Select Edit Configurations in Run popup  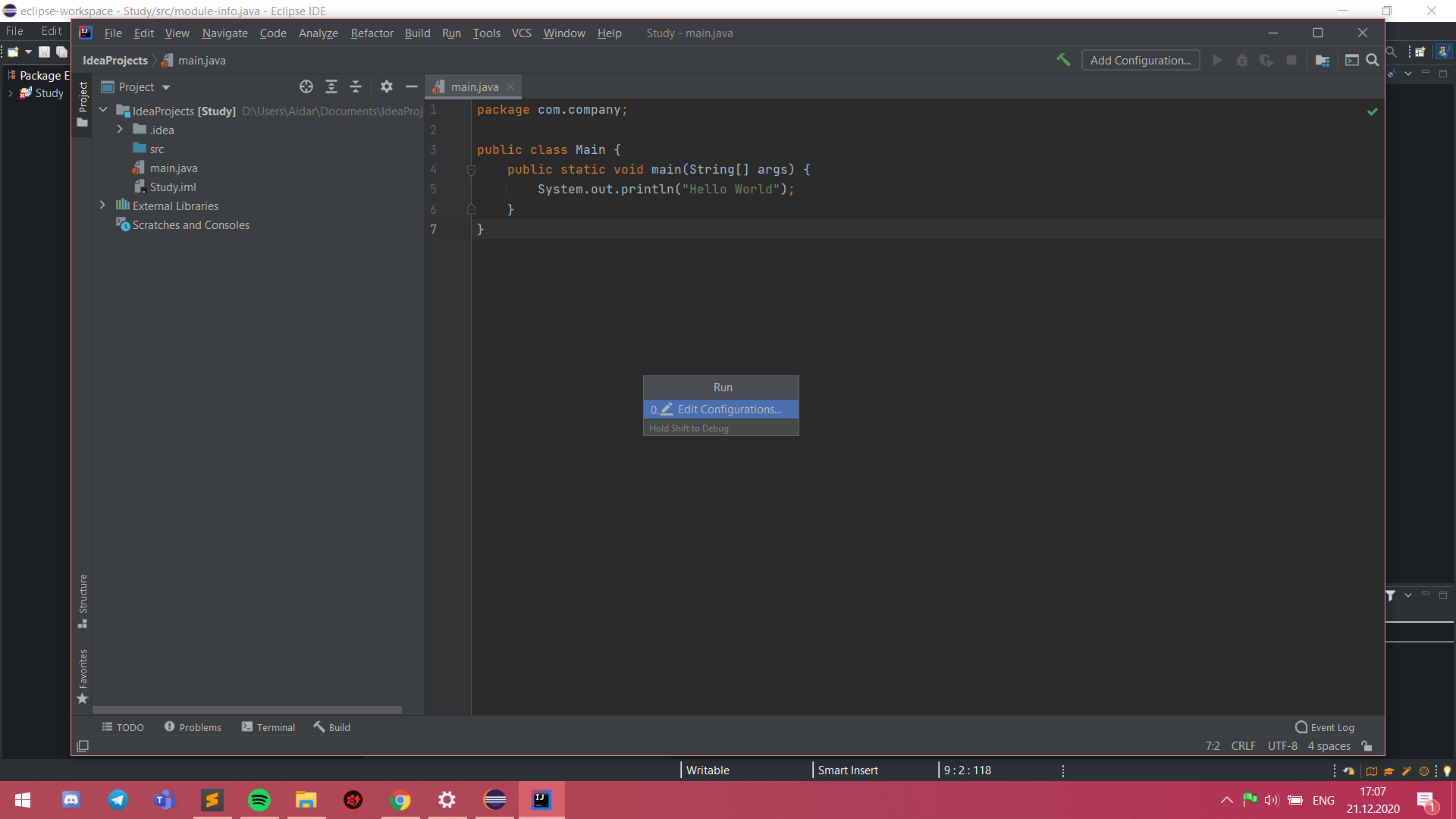[x=720, y=409]
